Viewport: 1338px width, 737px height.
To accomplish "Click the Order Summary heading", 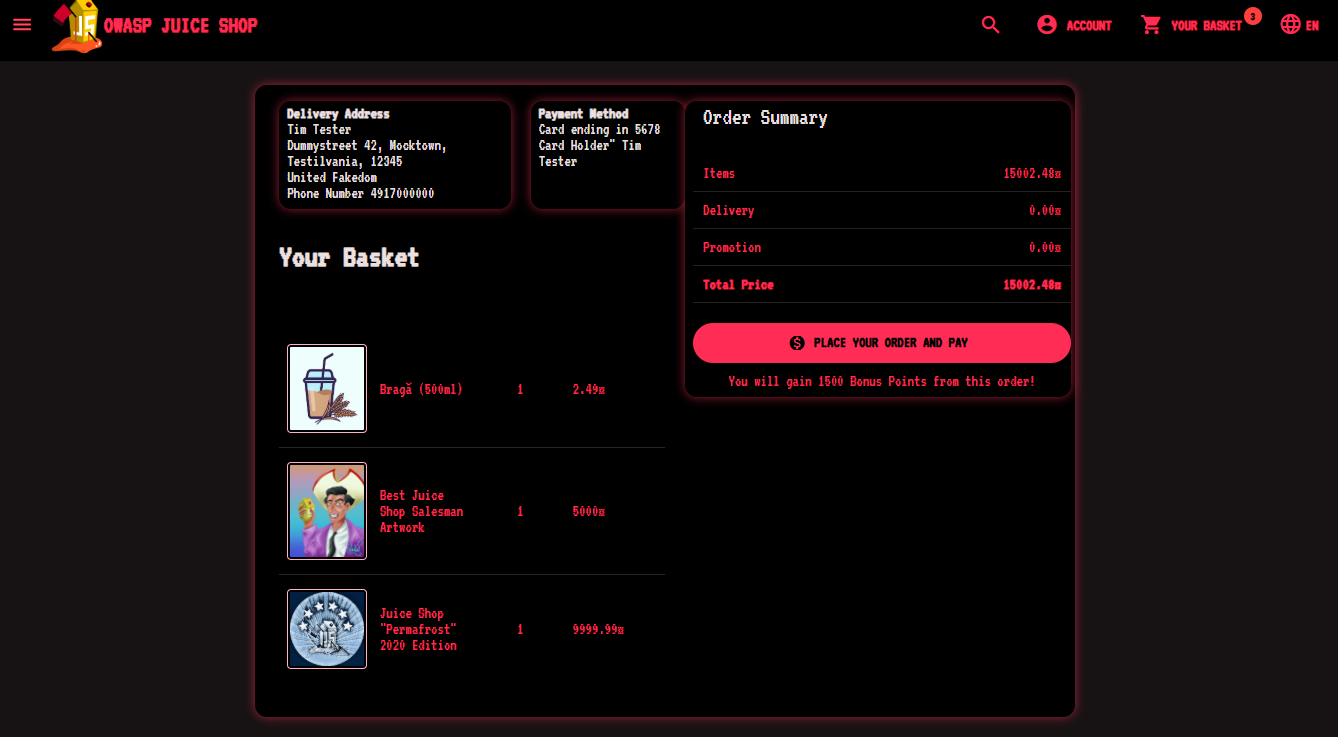I will (x=765, y=117).
